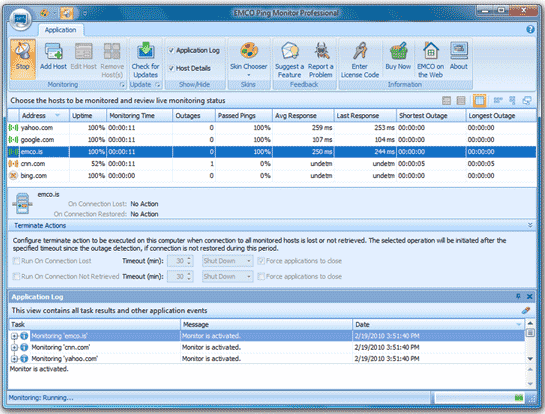Sort log by Task column header

(94, 325)
